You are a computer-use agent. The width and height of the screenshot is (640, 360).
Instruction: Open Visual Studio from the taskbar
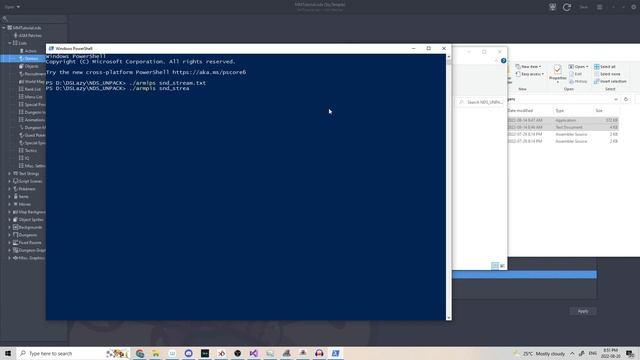point(253,353)
